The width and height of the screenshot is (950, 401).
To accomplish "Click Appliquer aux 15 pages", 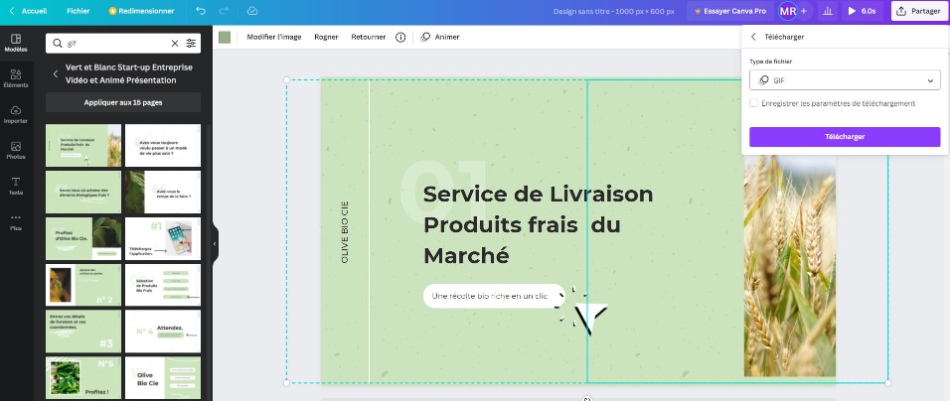I will click(123, 102).
